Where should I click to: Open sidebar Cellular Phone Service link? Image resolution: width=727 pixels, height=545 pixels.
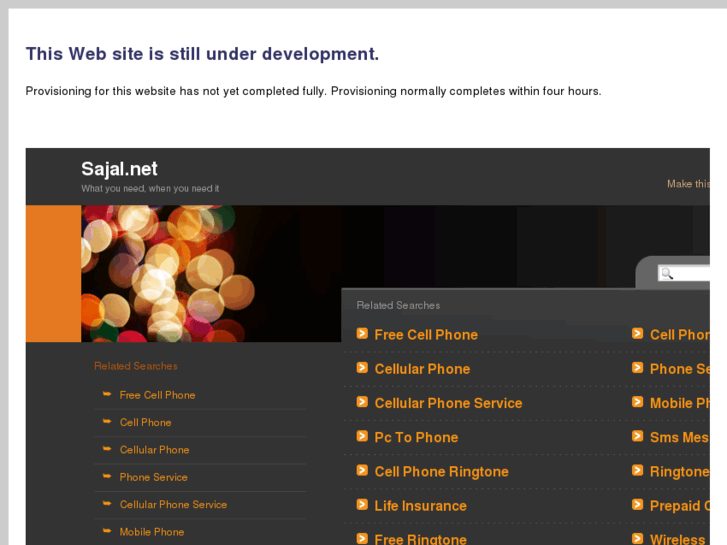coord(173,505)
